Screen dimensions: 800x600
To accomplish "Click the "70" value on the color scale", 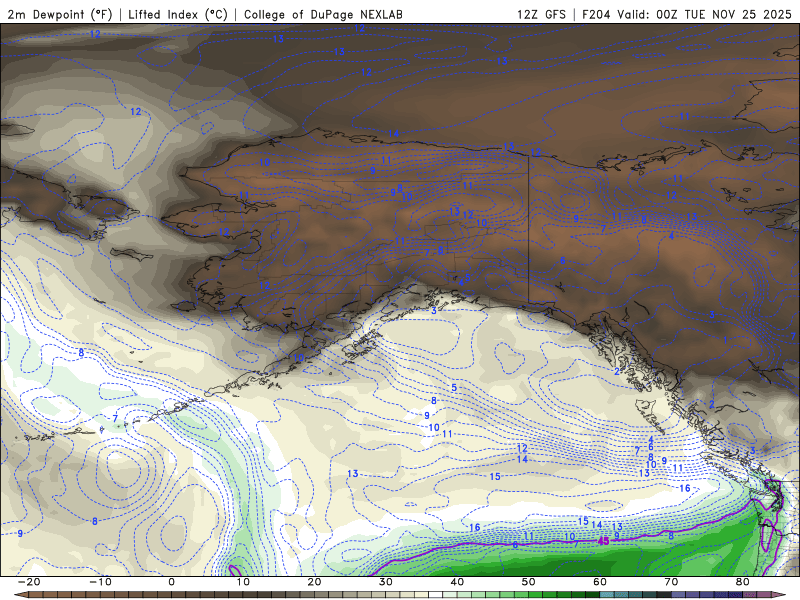I will pos(671,582).
